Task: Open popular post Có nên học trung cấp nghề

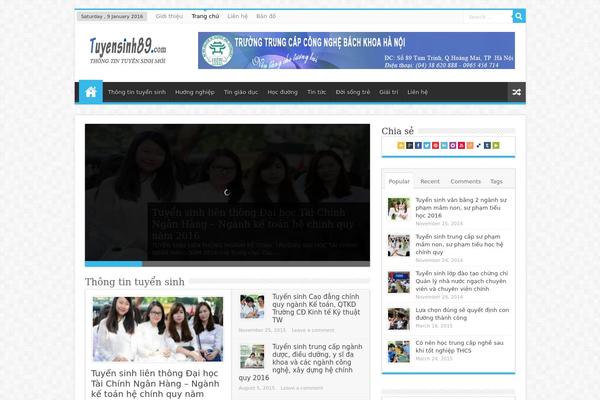Action: [x=459, y=347]
